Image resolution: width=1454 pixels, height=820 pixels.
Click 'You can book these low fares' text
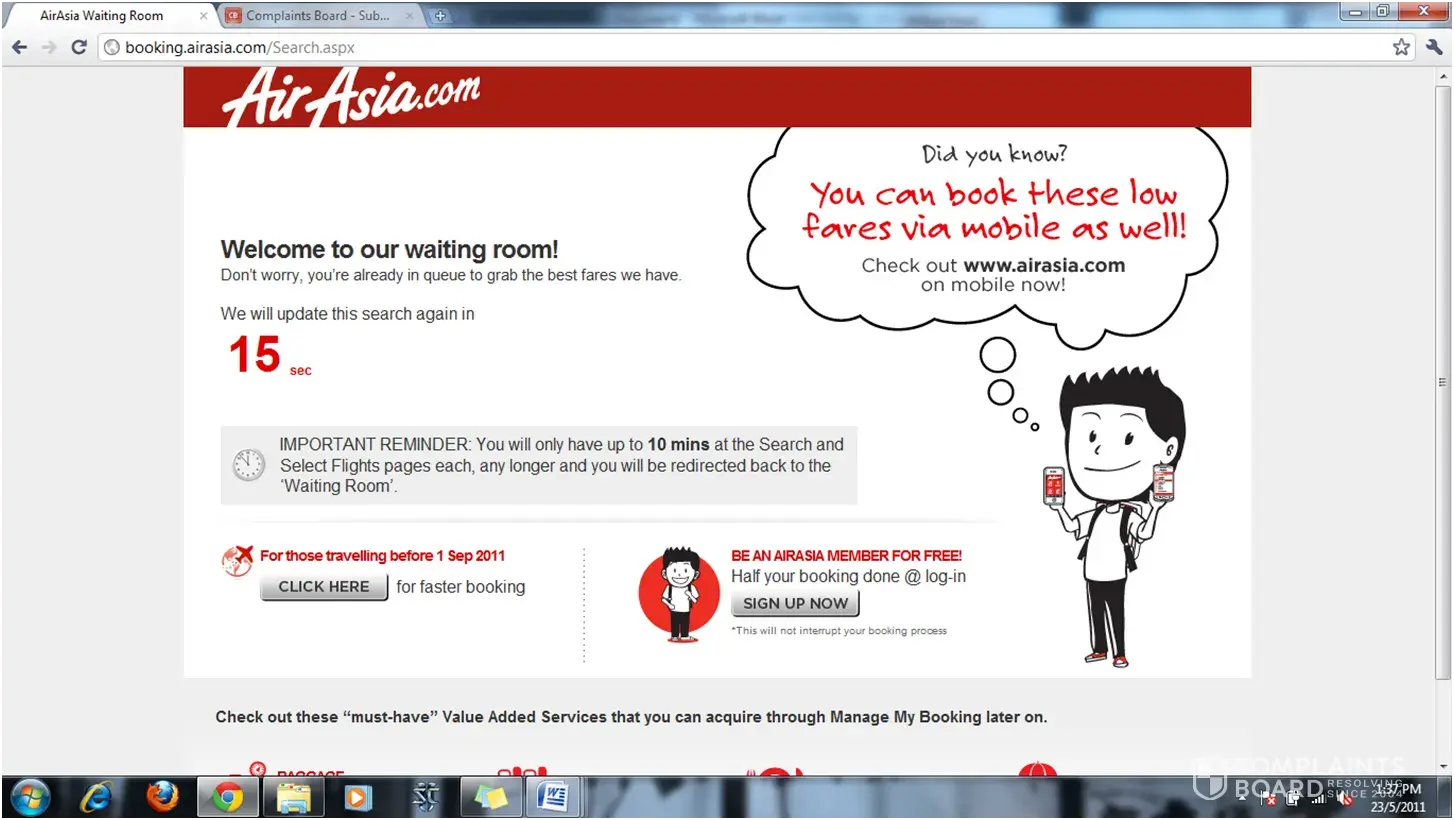coord(994,209)
